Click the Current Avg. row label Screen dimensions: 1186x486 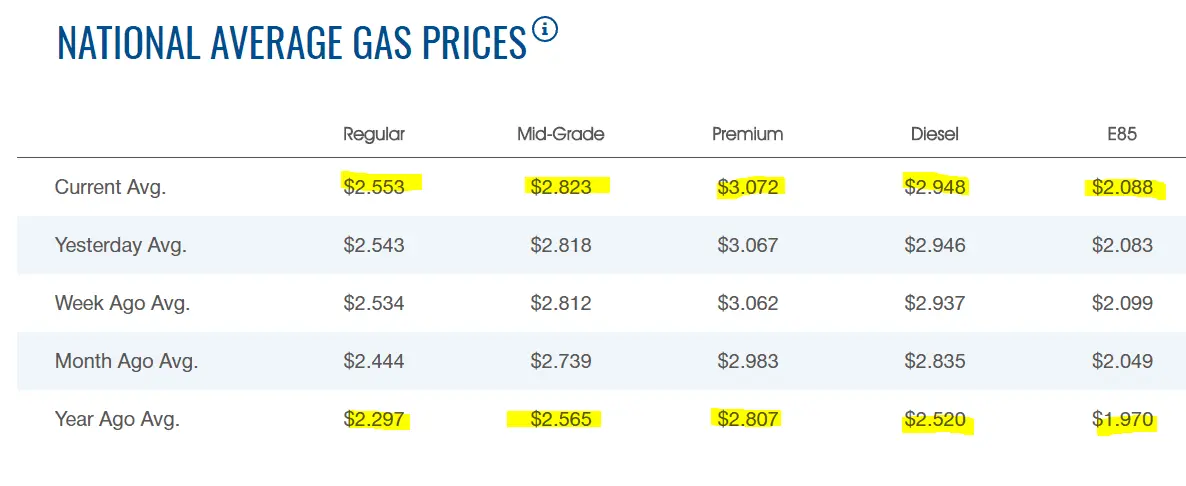point(110,187)
